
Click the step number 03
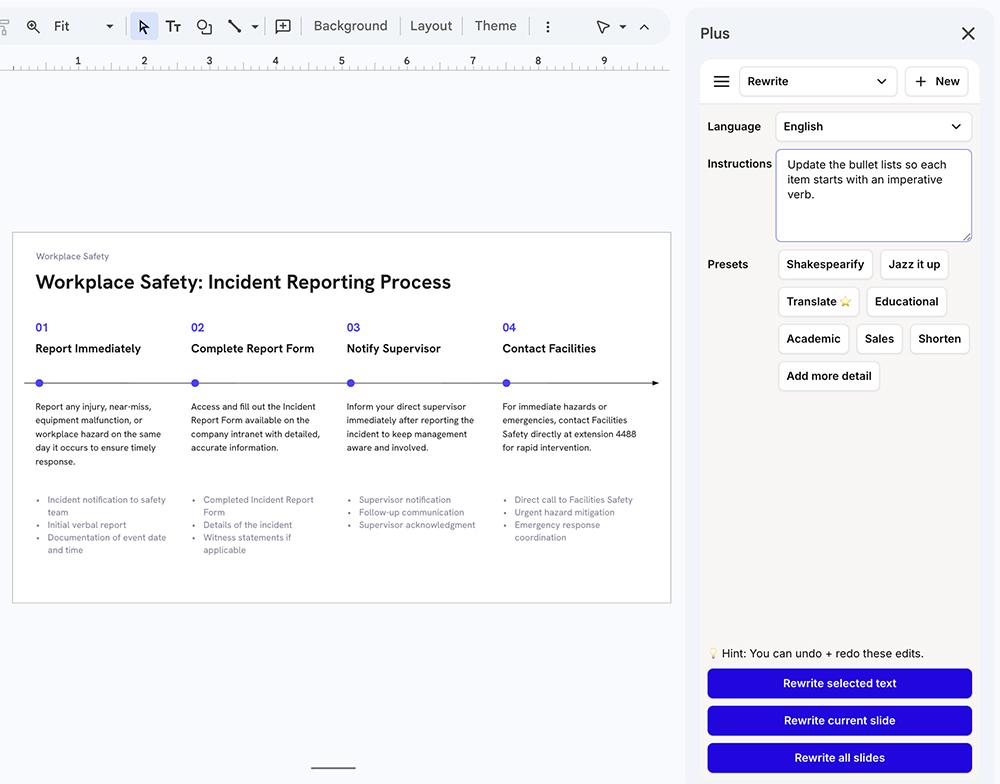[x=353, y=327]
